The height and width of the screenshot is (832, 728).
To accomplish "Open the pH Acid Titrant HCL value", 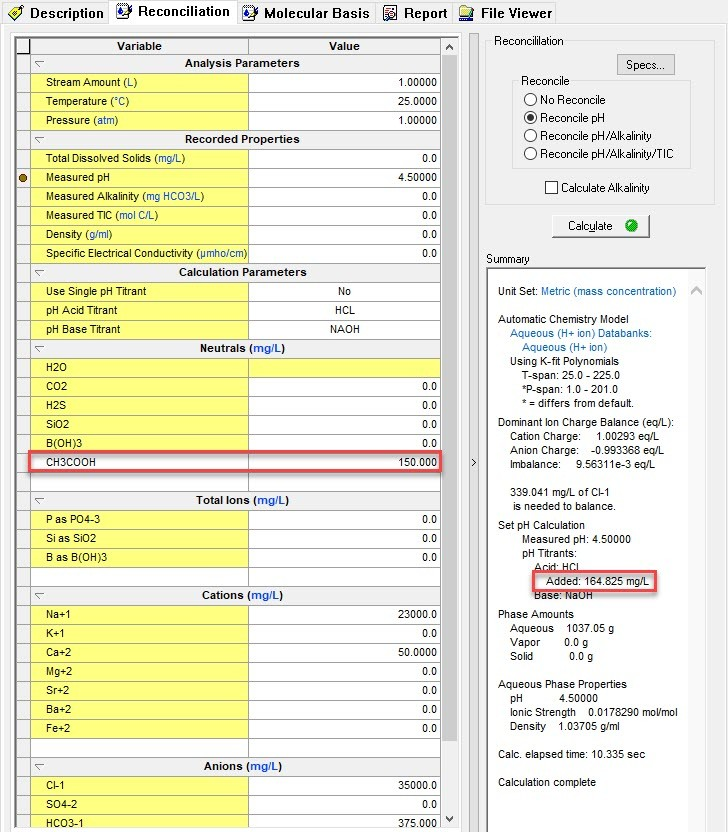I will click(x=344, y=310).
